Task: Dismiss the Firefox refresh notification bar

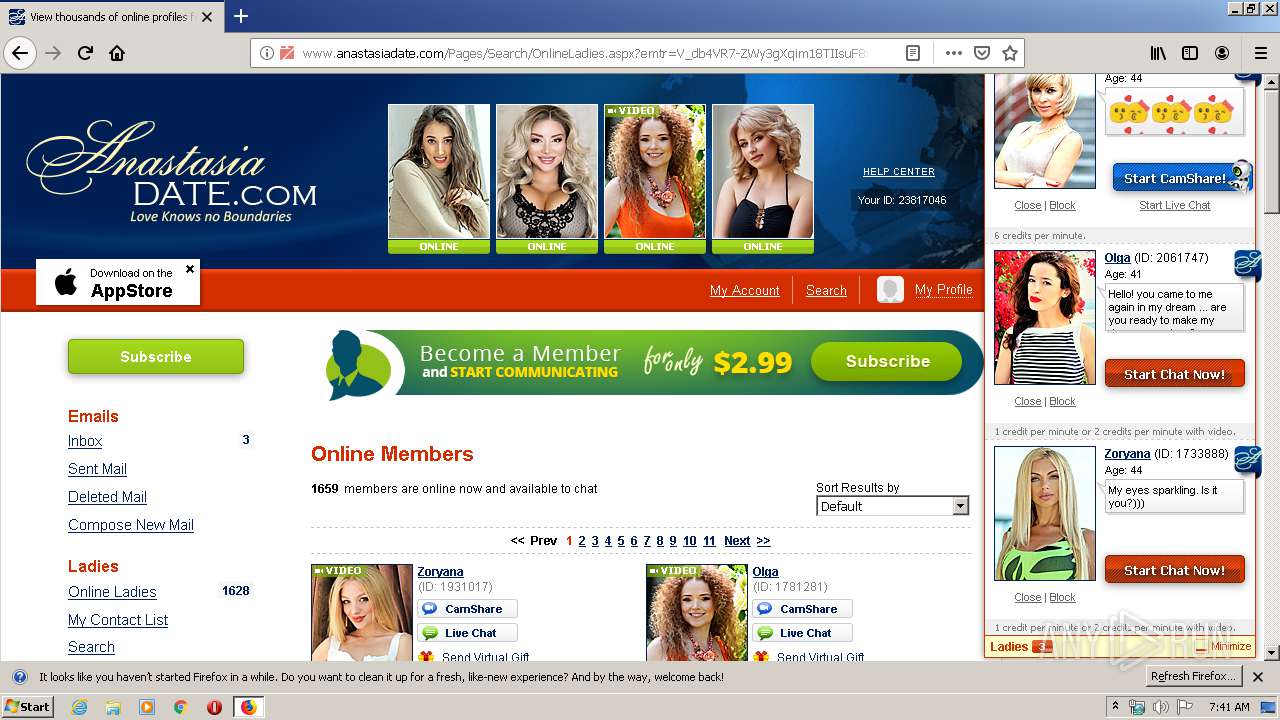Action: click(x=1258, y=677)
